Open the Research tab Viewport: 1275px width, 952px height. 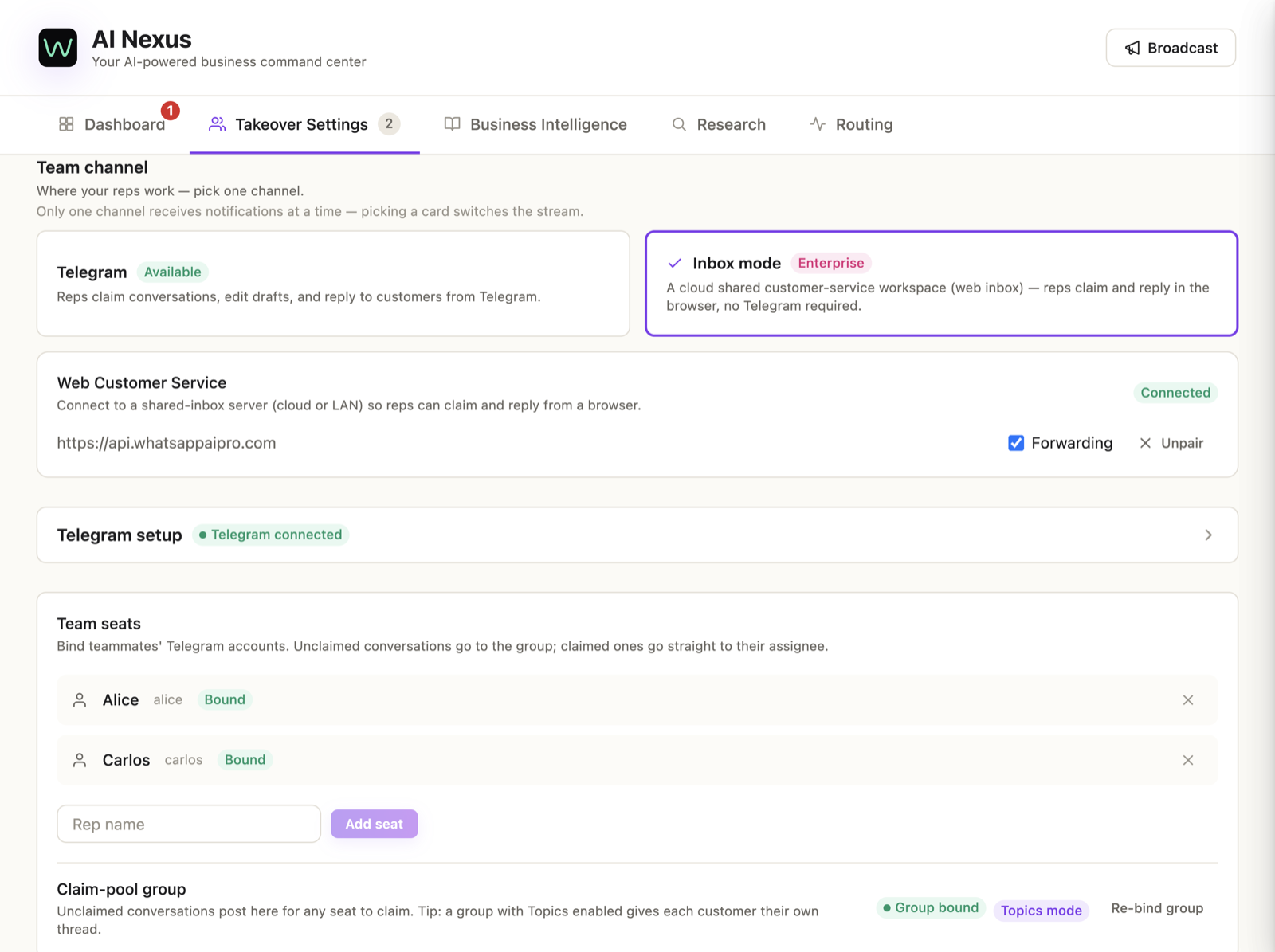719,124
